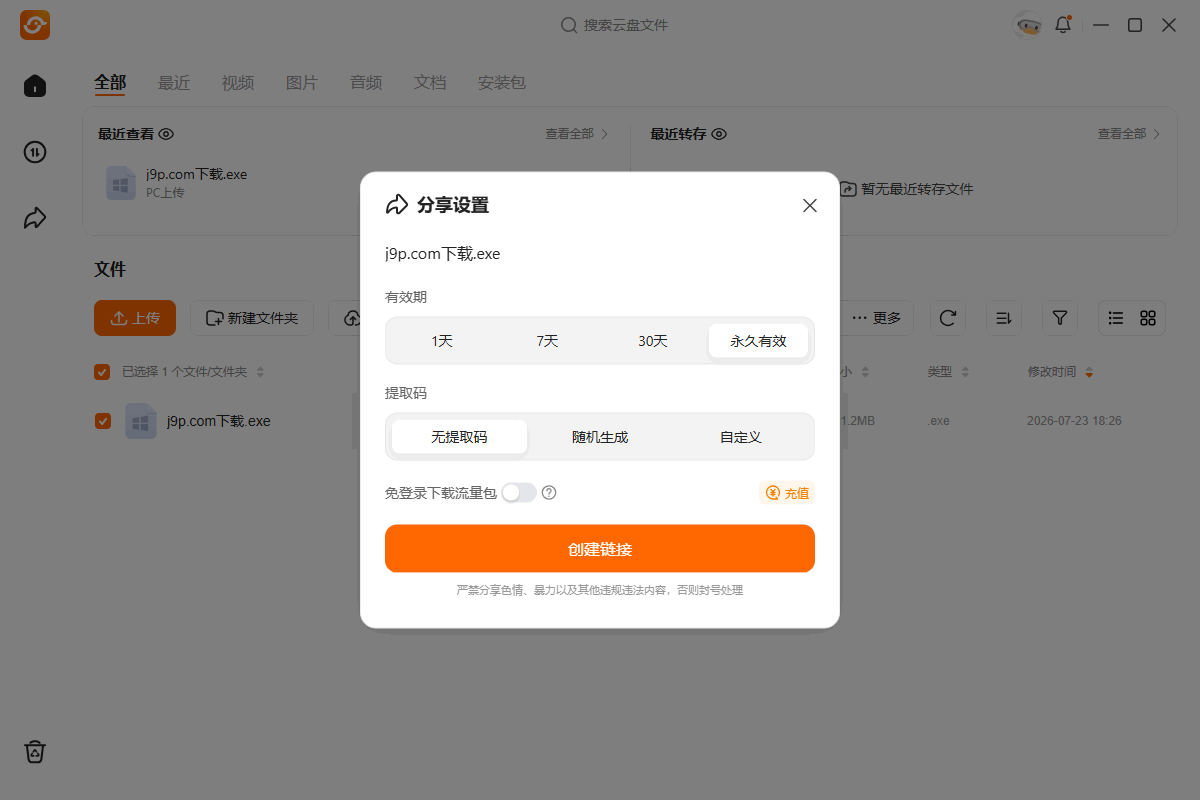Viewport: 1200px width, 800px height.
Task: Open the sort order icon
Action: pyautogui.click(x=1004, y=318)
